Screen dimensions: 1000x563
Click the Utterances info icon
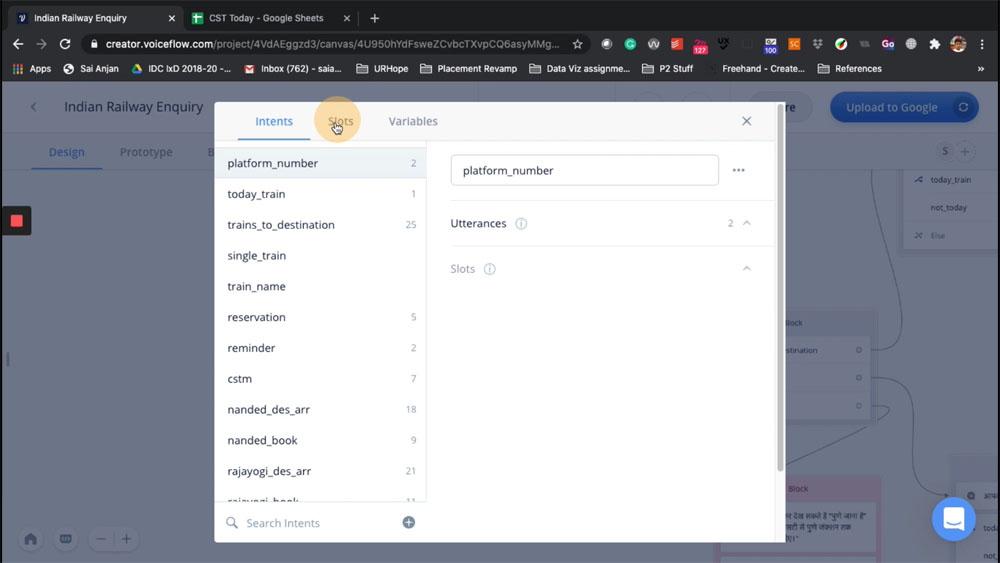521,224
